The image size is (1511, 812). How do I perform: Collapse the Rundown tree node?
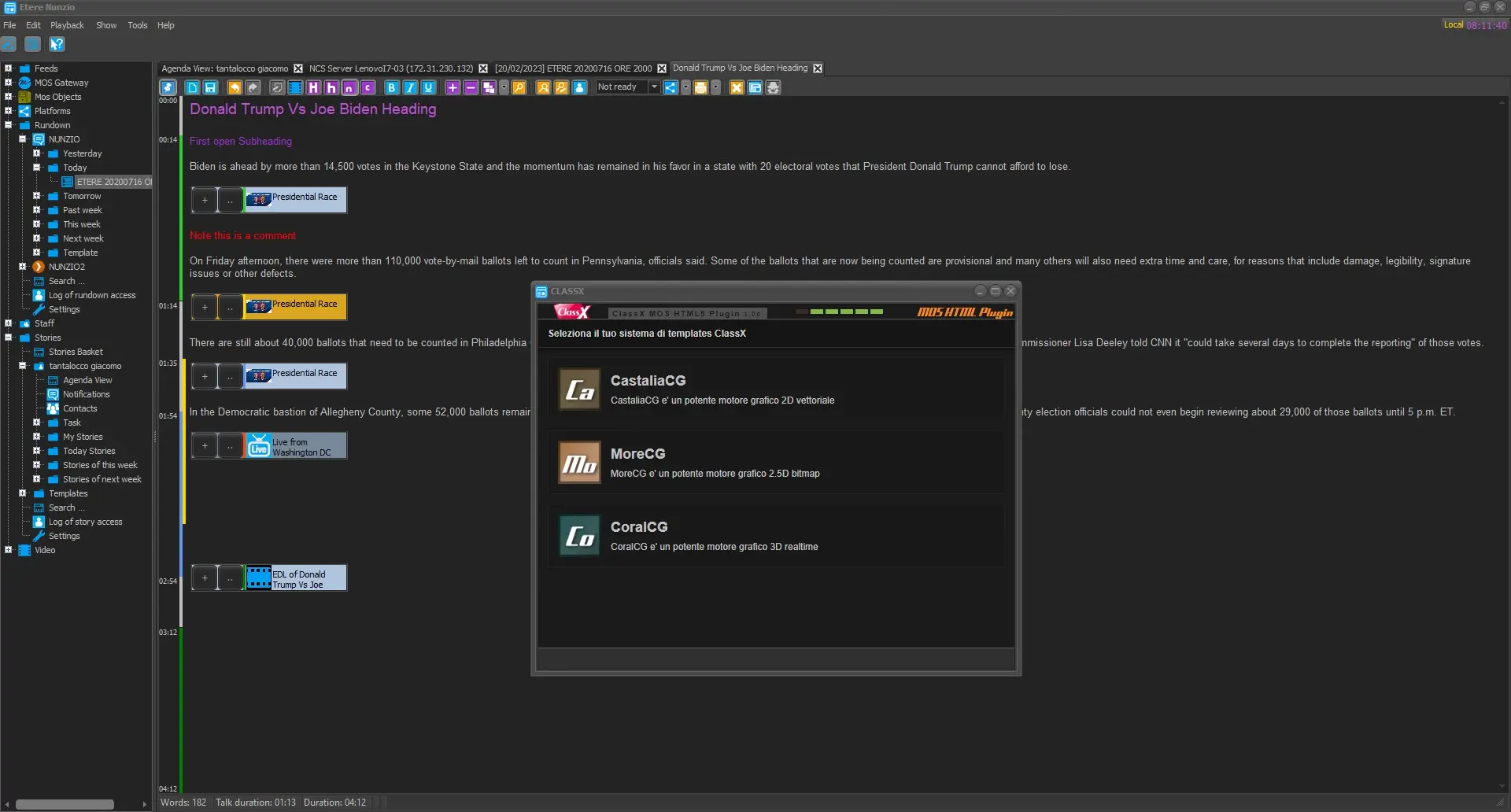[9, 125]
